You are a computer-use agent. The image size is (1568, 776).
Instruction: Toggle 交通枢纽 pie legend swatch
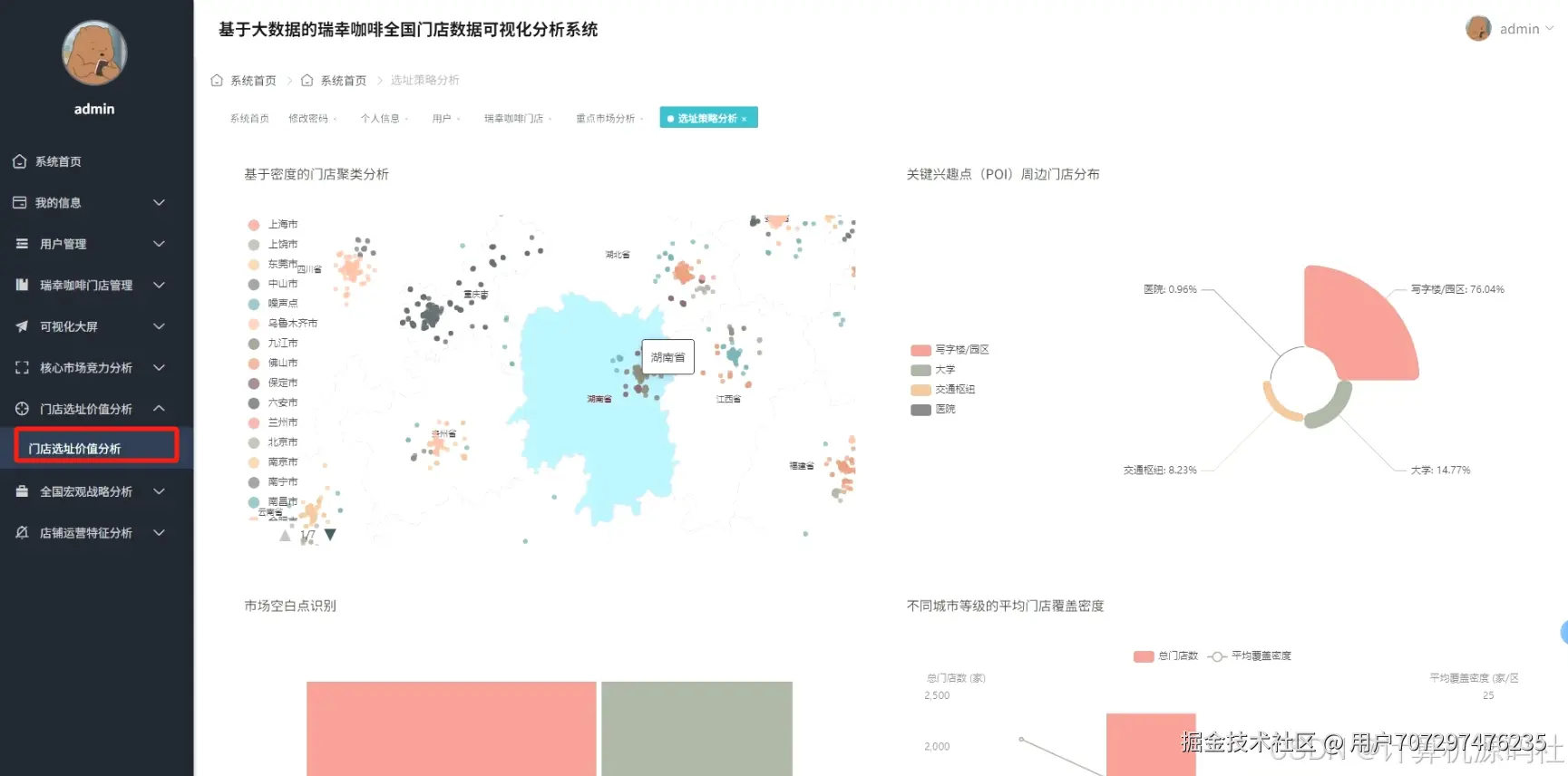coord(921,390)
